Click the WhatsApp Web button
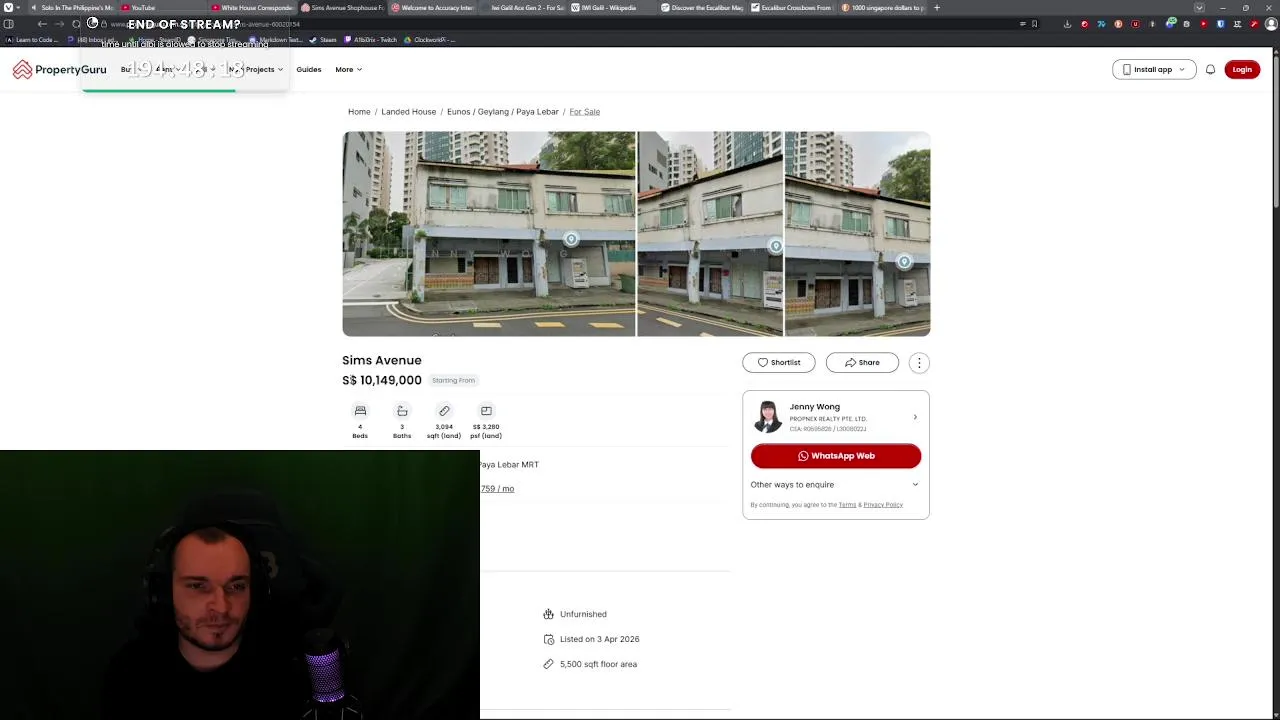Viewport: 1280px width, 720px height. pos(836,456)
